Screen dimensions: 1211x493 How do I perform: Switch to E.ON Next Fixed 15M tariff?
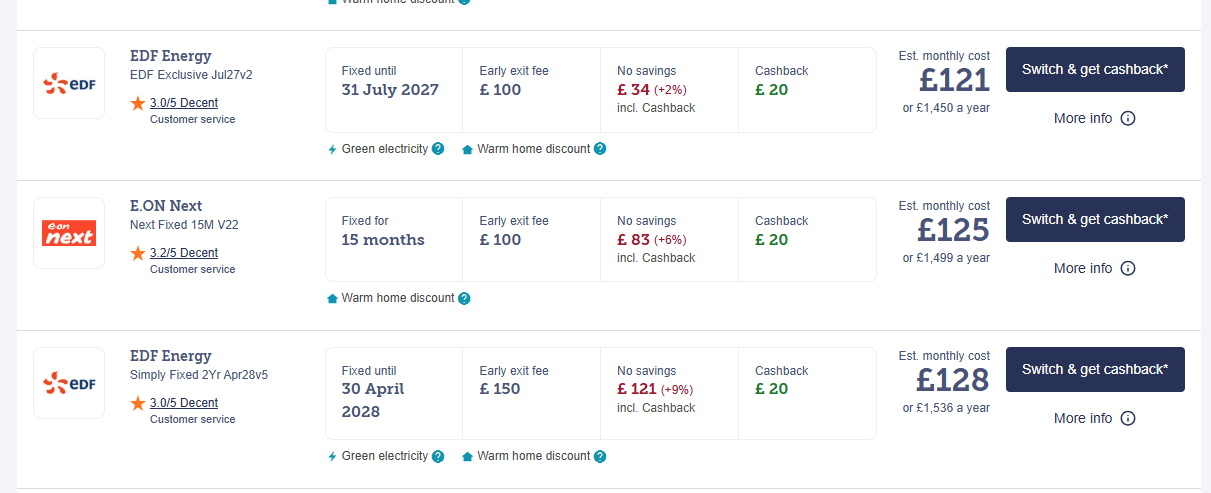point(1095,219)
